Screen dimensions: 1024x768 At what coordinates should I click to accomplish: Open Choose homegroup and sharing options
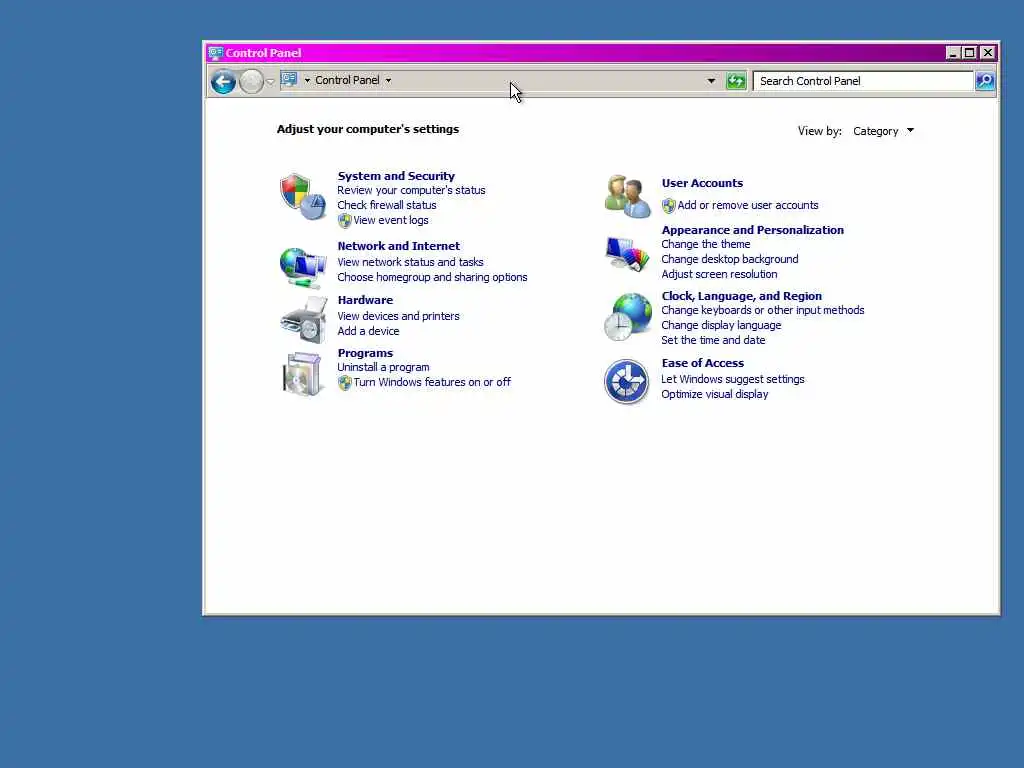tap(432, 277)
